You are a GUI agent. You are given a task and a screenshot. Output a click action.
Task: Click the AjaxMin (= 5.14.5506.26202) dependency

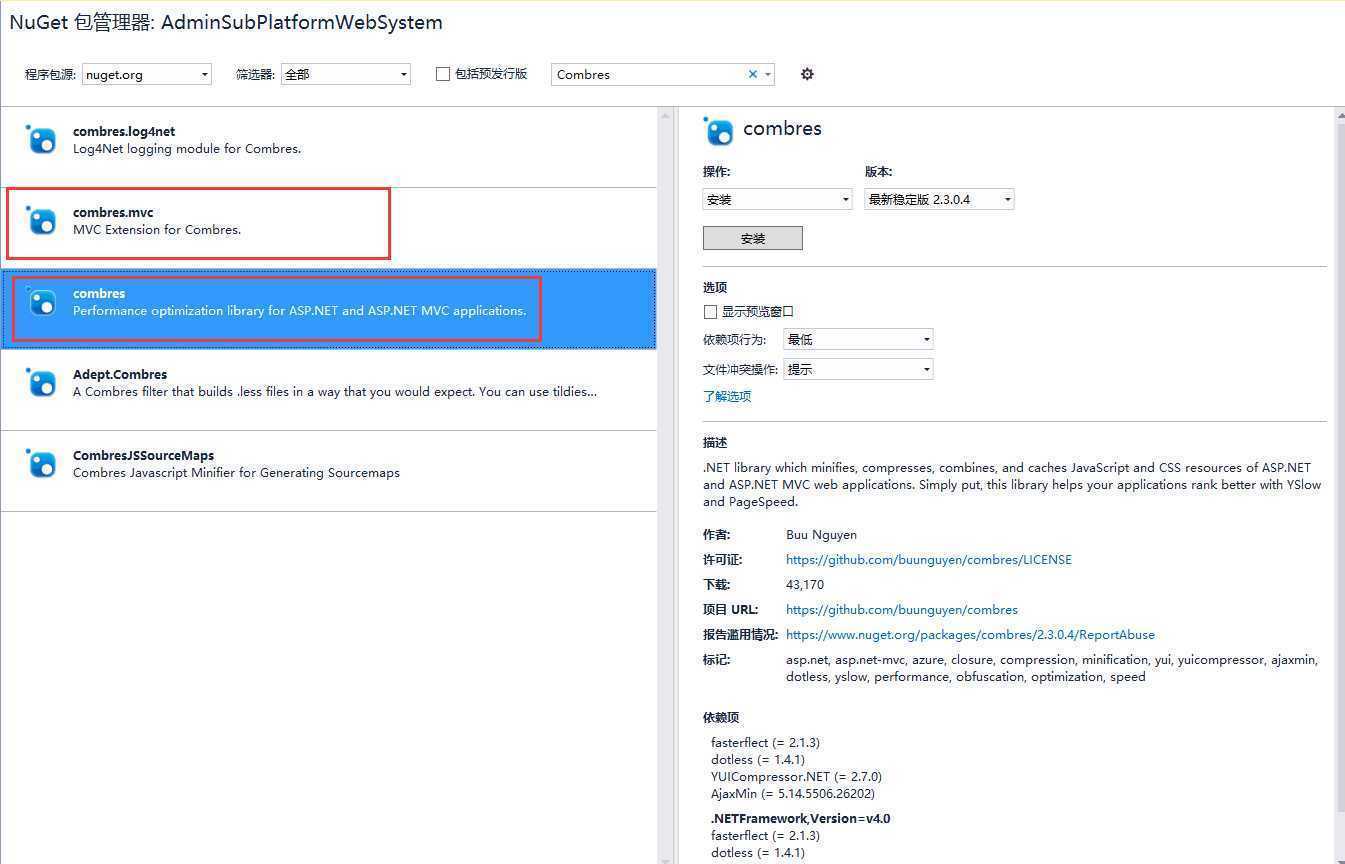[x=793, y=793]
